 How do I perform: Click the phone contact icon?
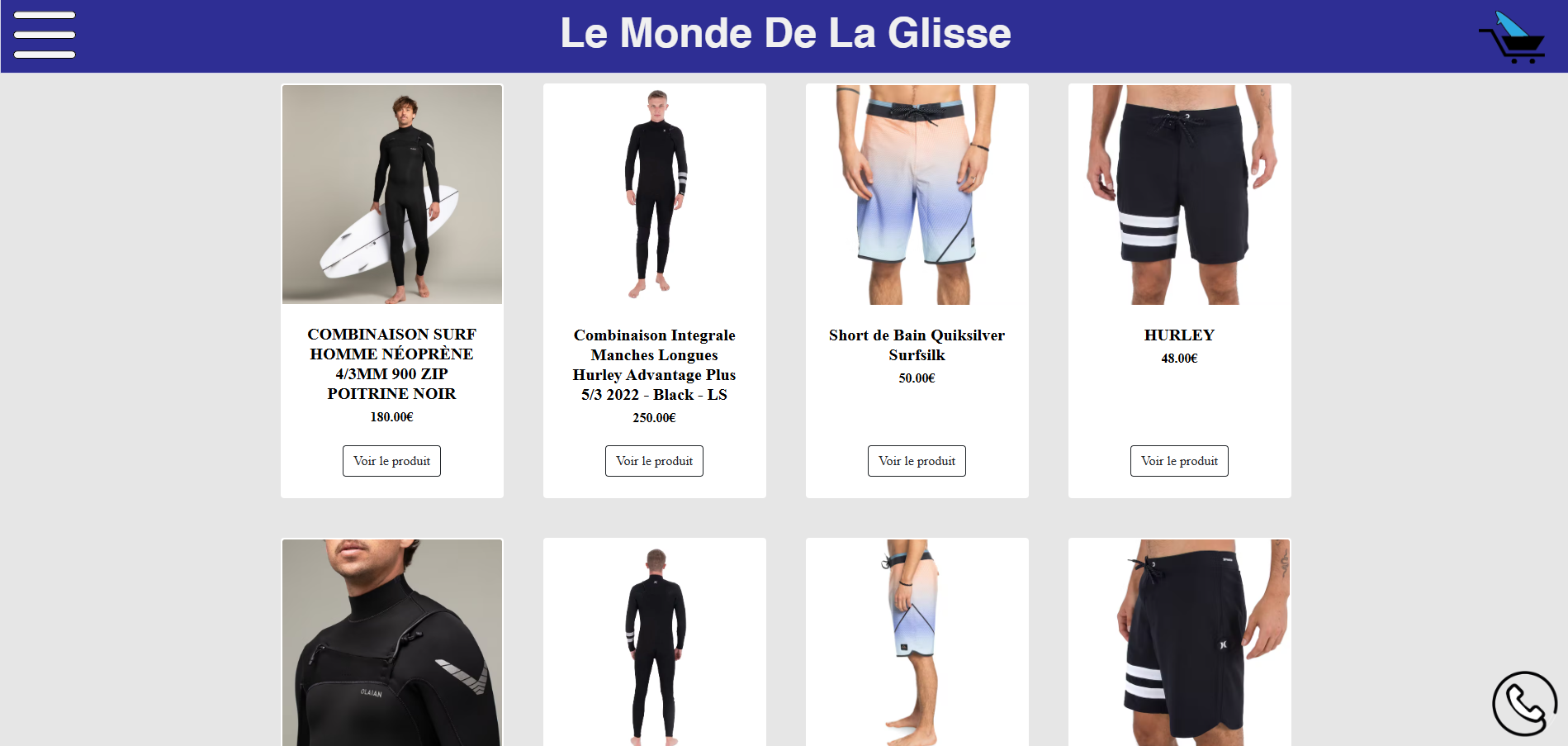[x=1524, y=703]
